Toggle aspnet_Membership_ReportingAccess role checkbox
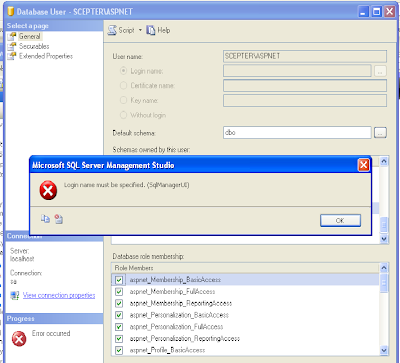This screenshot has width=400, height=363. 119,303
